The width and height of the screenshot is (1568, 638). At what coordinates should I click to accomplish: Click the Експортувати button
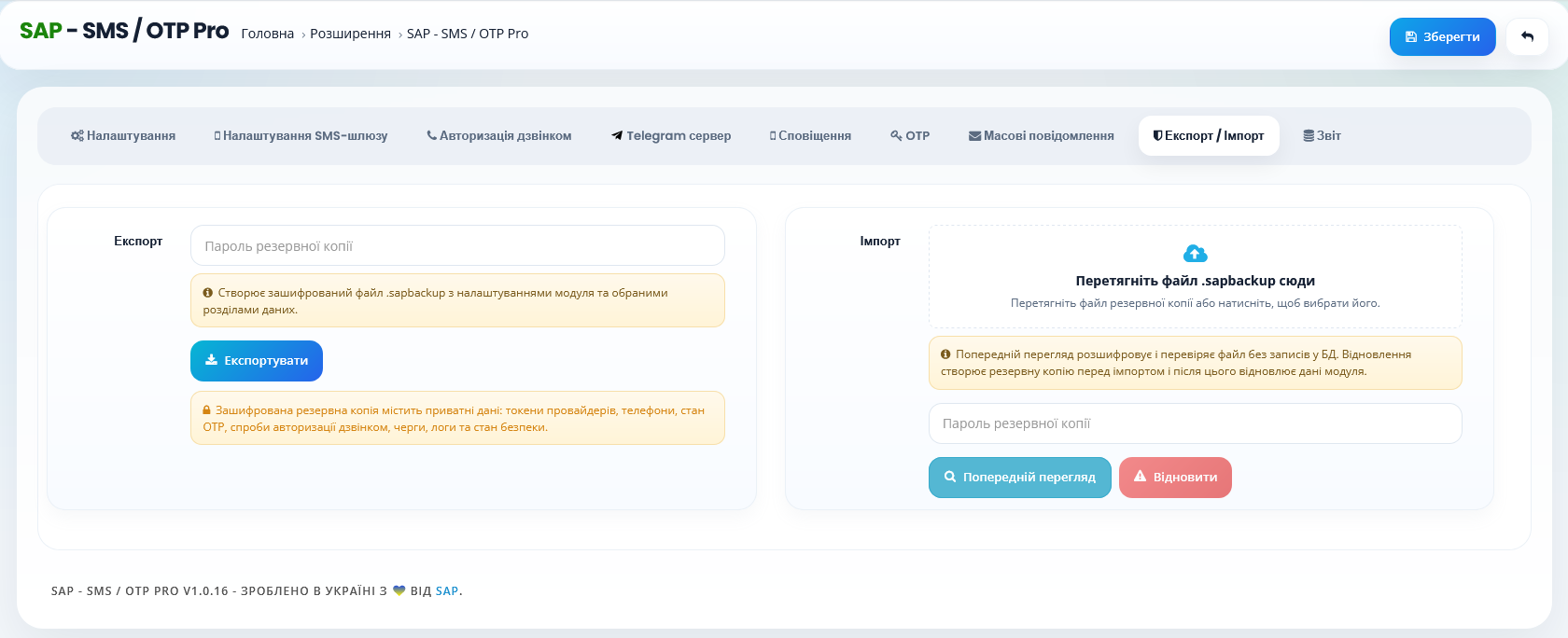click(257, 361)
